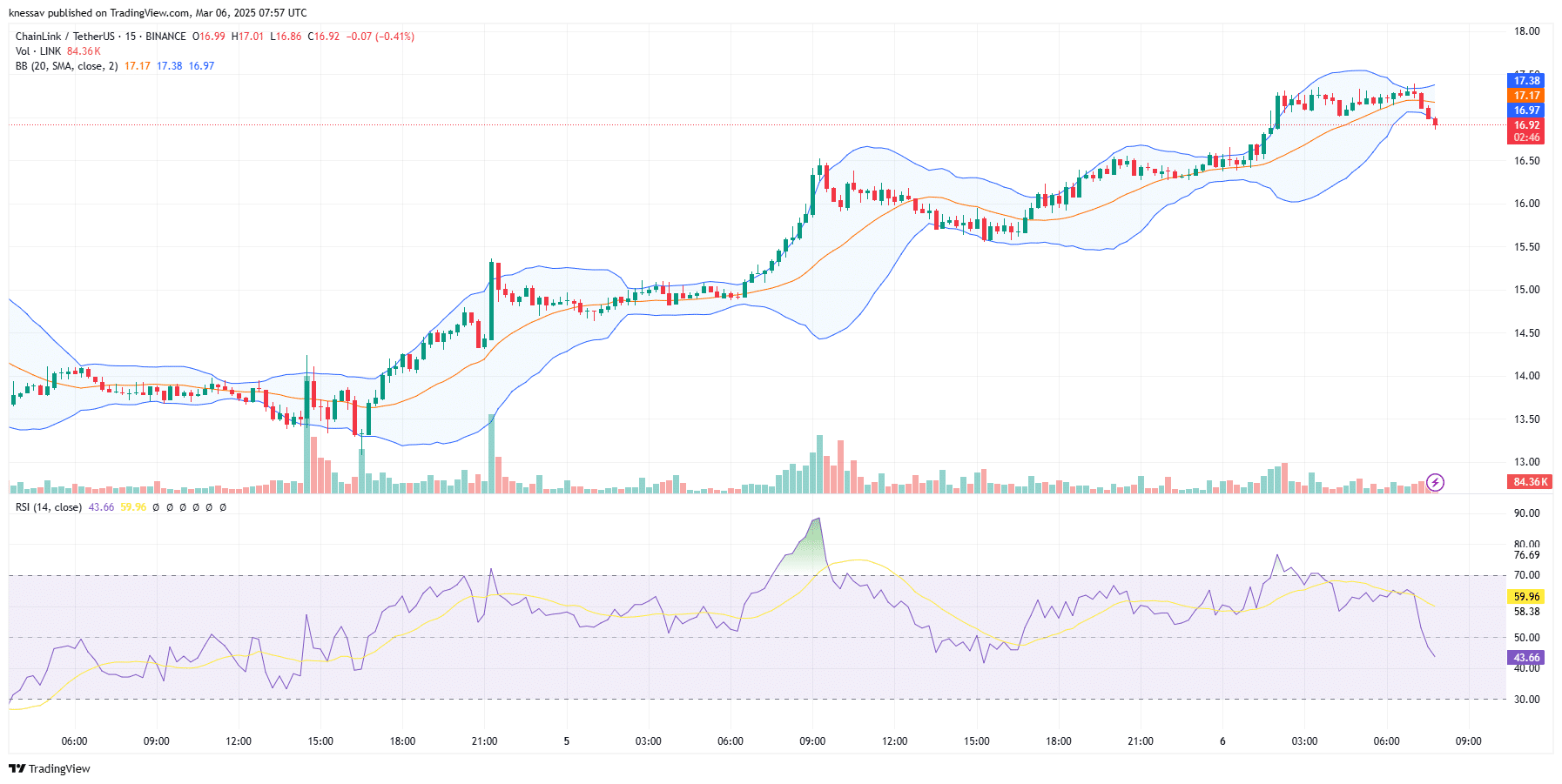Click the red 84.36K value in volume legend
The height and width of the screenshot is (784, 1562).
pyautogui.click(x=84, y=51)
